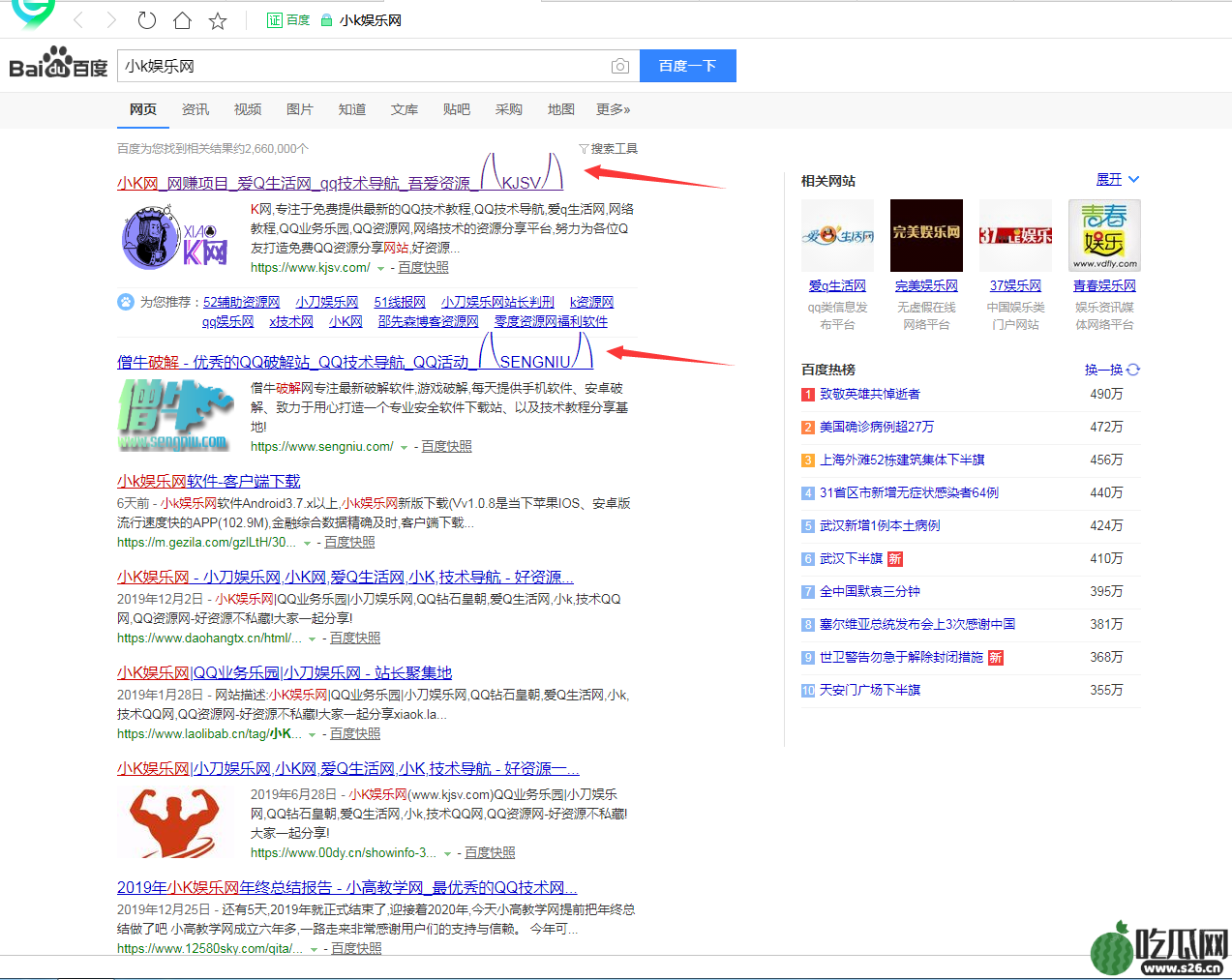This screenshot has width=1232, height=980.
Task: Open 小K娱乐网|QQ业务乐园 站长聚集地 result
Action: tap(285, 672)
